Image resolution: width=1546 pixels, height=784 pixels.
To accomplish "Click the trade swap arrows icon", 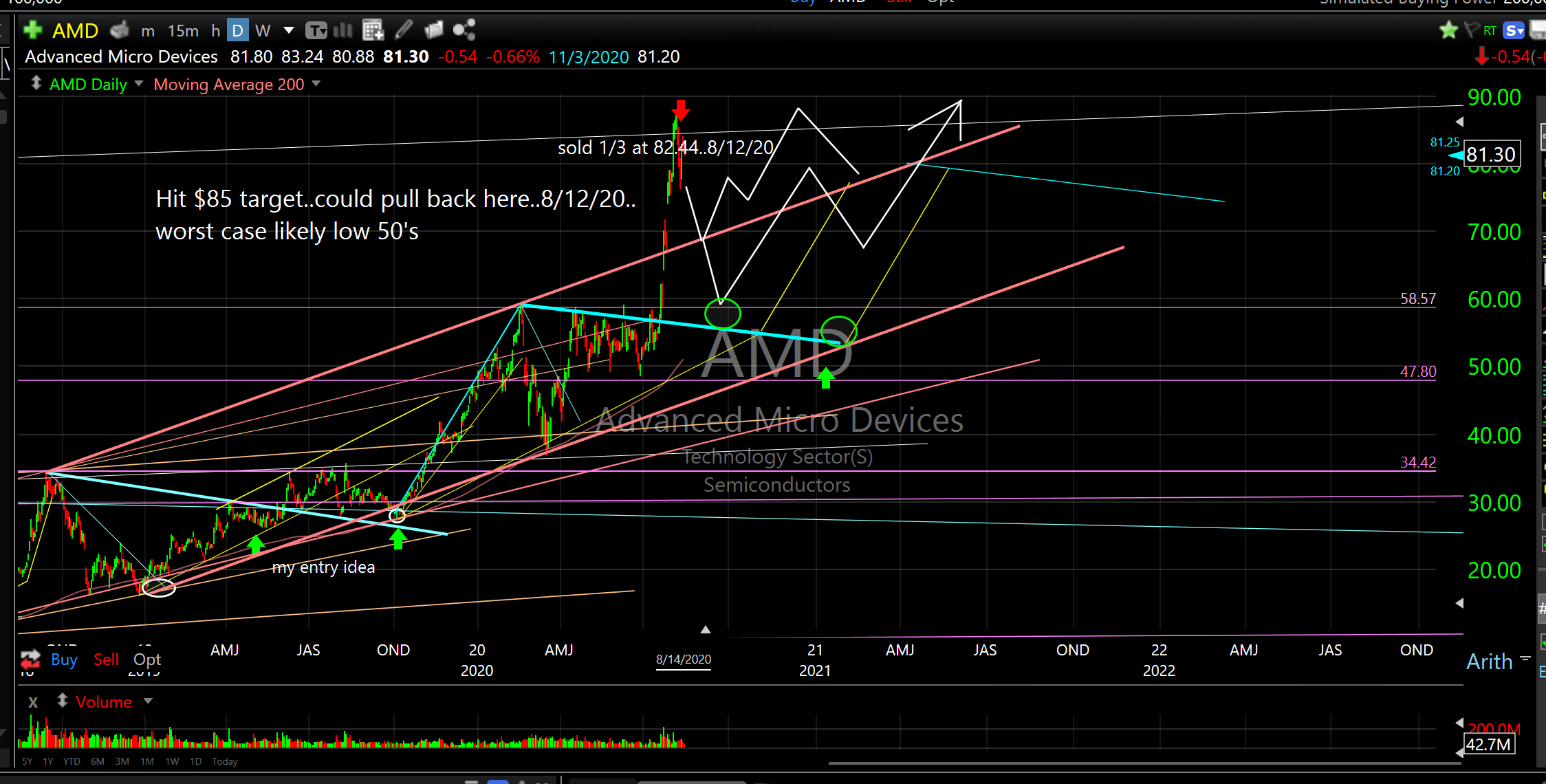I will 30,660.
